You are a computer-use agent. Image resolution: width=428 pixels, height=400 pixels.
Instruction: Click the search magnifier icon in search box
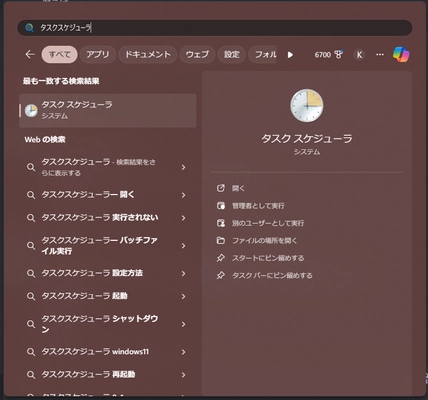pos(29,28)
